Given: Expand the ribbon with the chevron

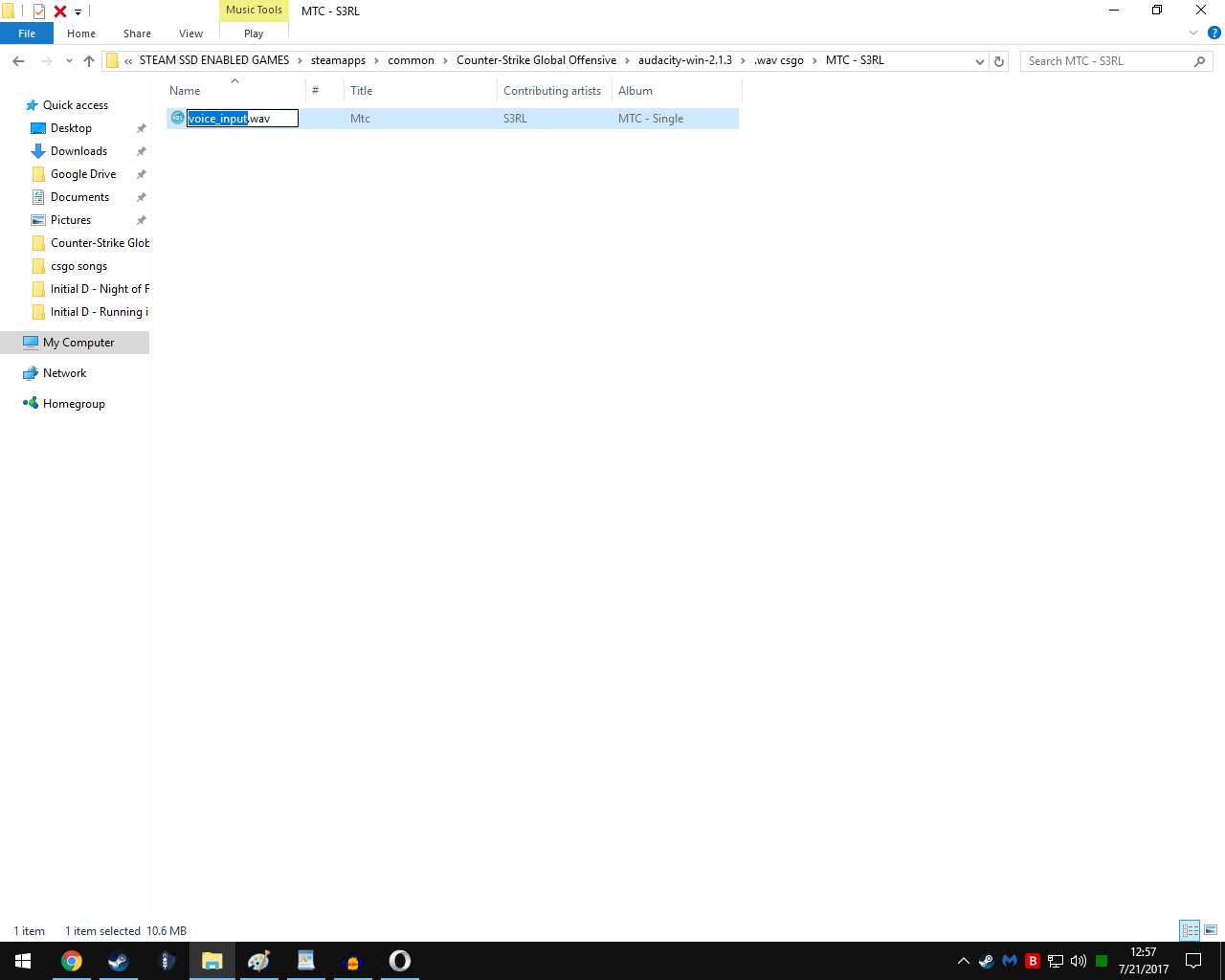Looking at the screenshot, I should click(x=1193, y=33).
